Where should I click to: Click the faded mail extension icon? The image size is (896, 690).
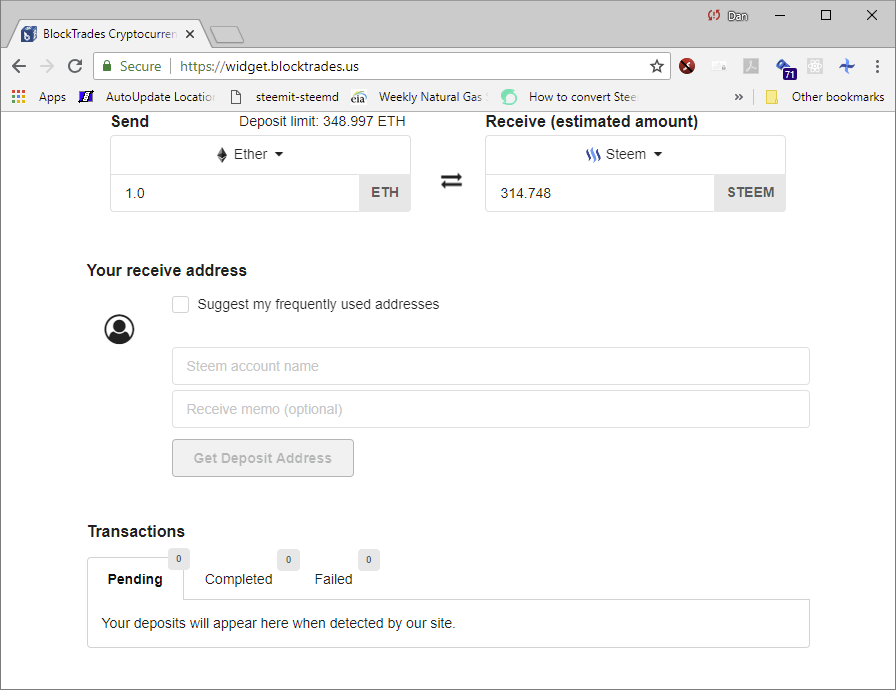pos(719,66)
